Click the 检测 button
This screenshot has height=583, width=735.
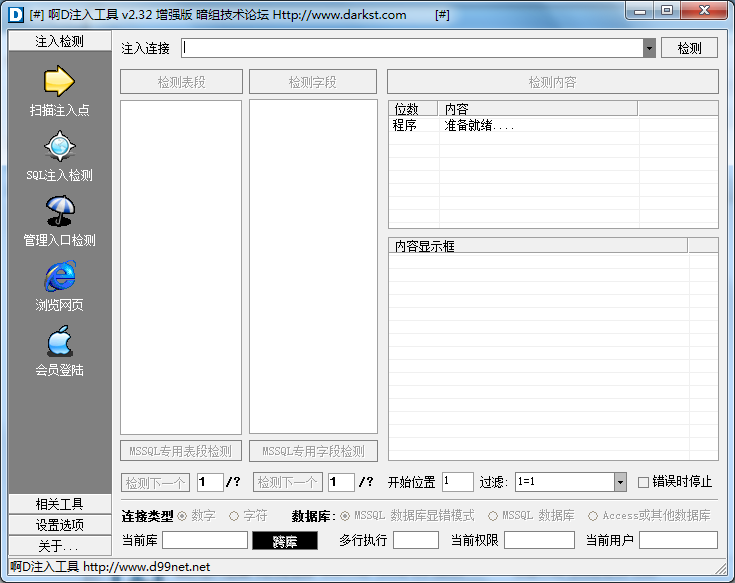point(689,48)
